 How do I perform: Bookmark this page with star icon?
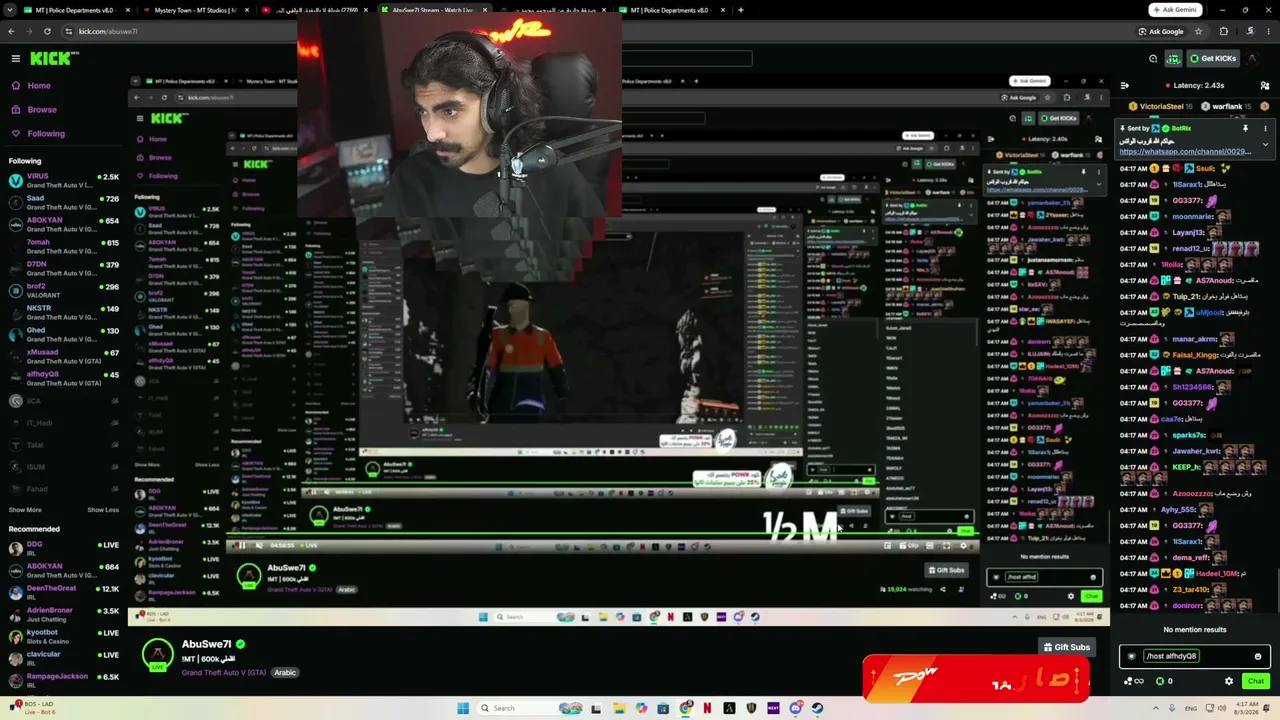(1198, 31)
